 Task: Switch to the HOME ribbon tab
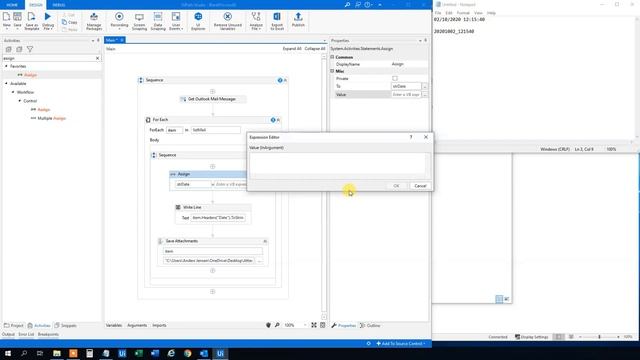(x=12, y=5)
